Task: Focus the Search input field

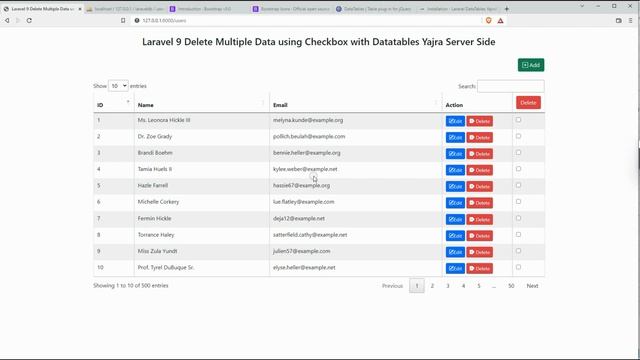Action: (511, 86)
